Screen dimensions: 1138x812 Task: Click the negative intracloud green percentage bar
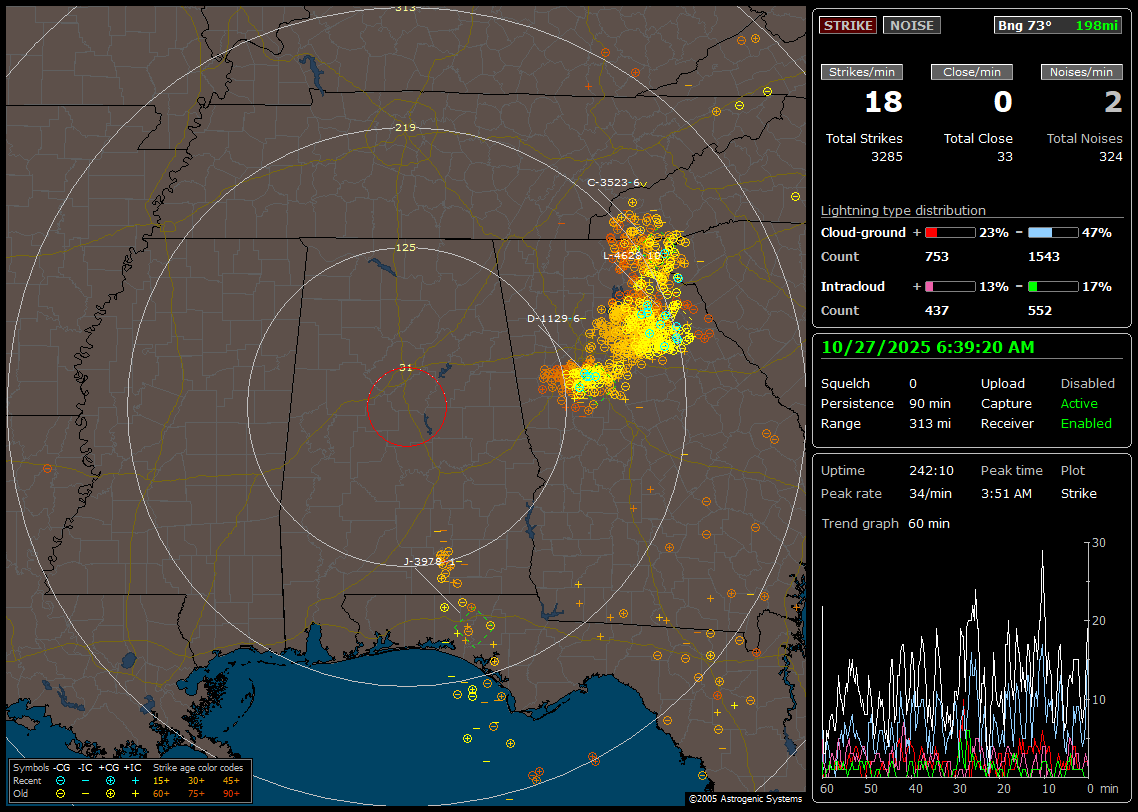pyautogui.click(x=1053, y=286)
